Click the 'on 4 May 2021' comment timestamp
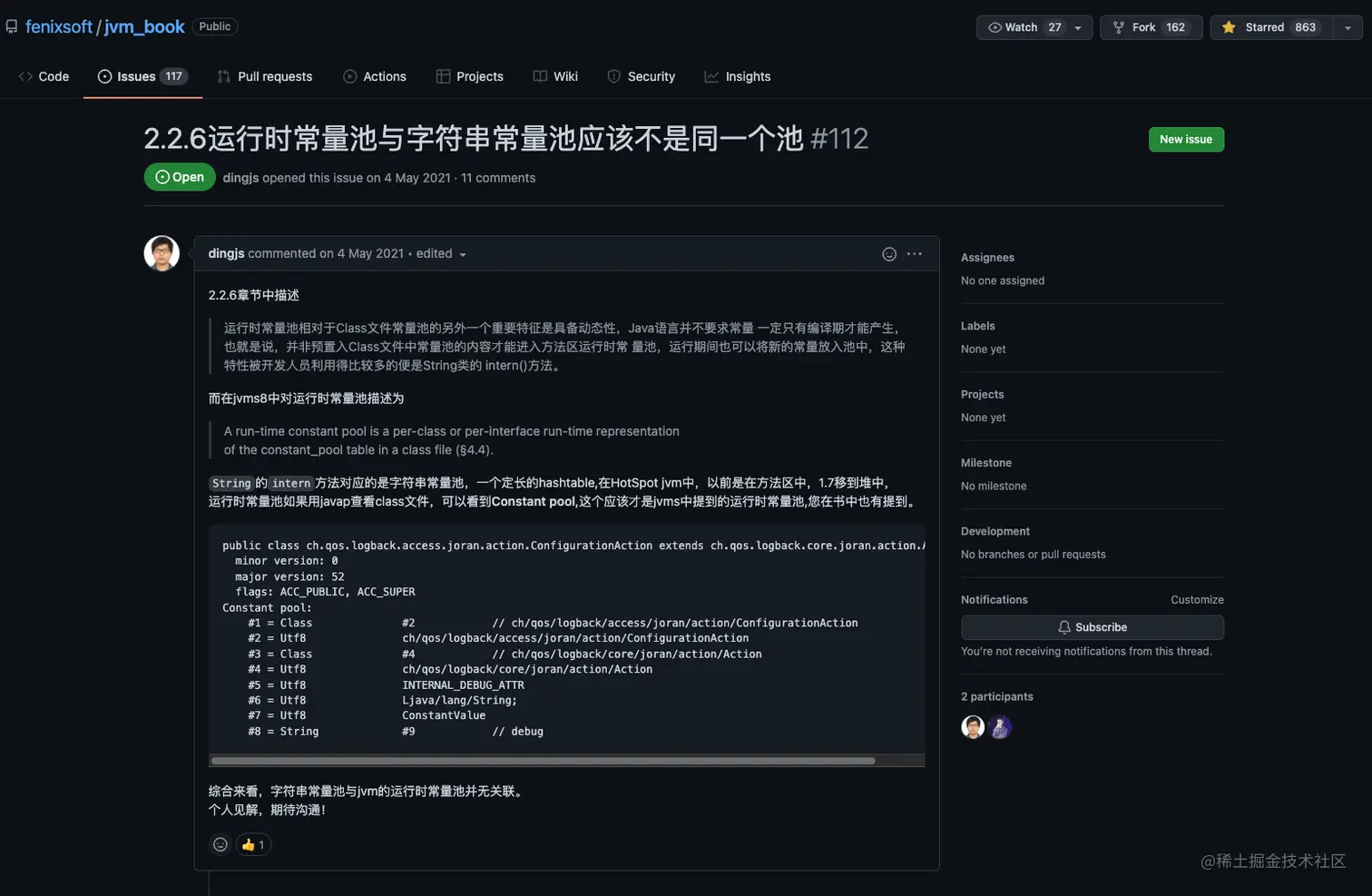 coord(361,253)
